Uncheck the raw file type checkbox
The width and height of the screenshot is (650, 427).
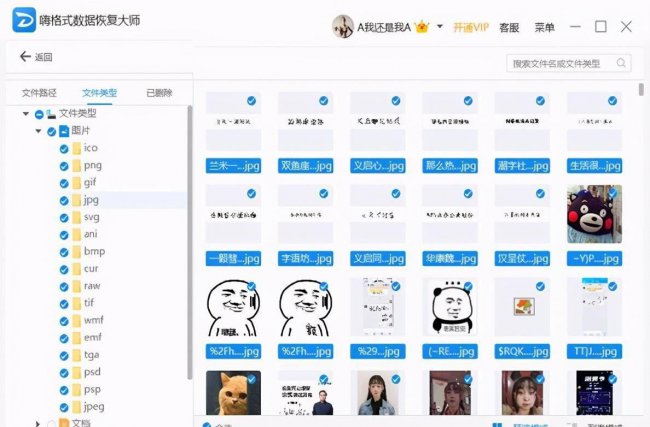pyautogui.click(x=64, y=287)
